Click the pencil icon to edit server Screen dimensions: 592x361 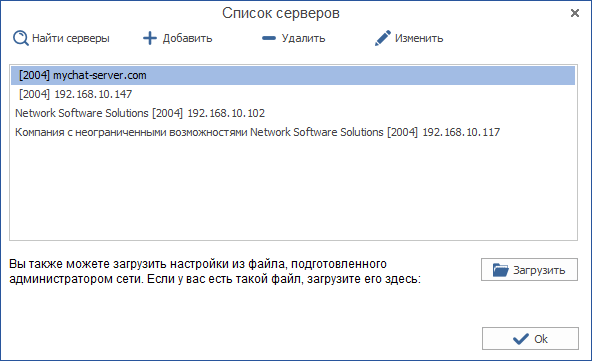coord(382,38)
